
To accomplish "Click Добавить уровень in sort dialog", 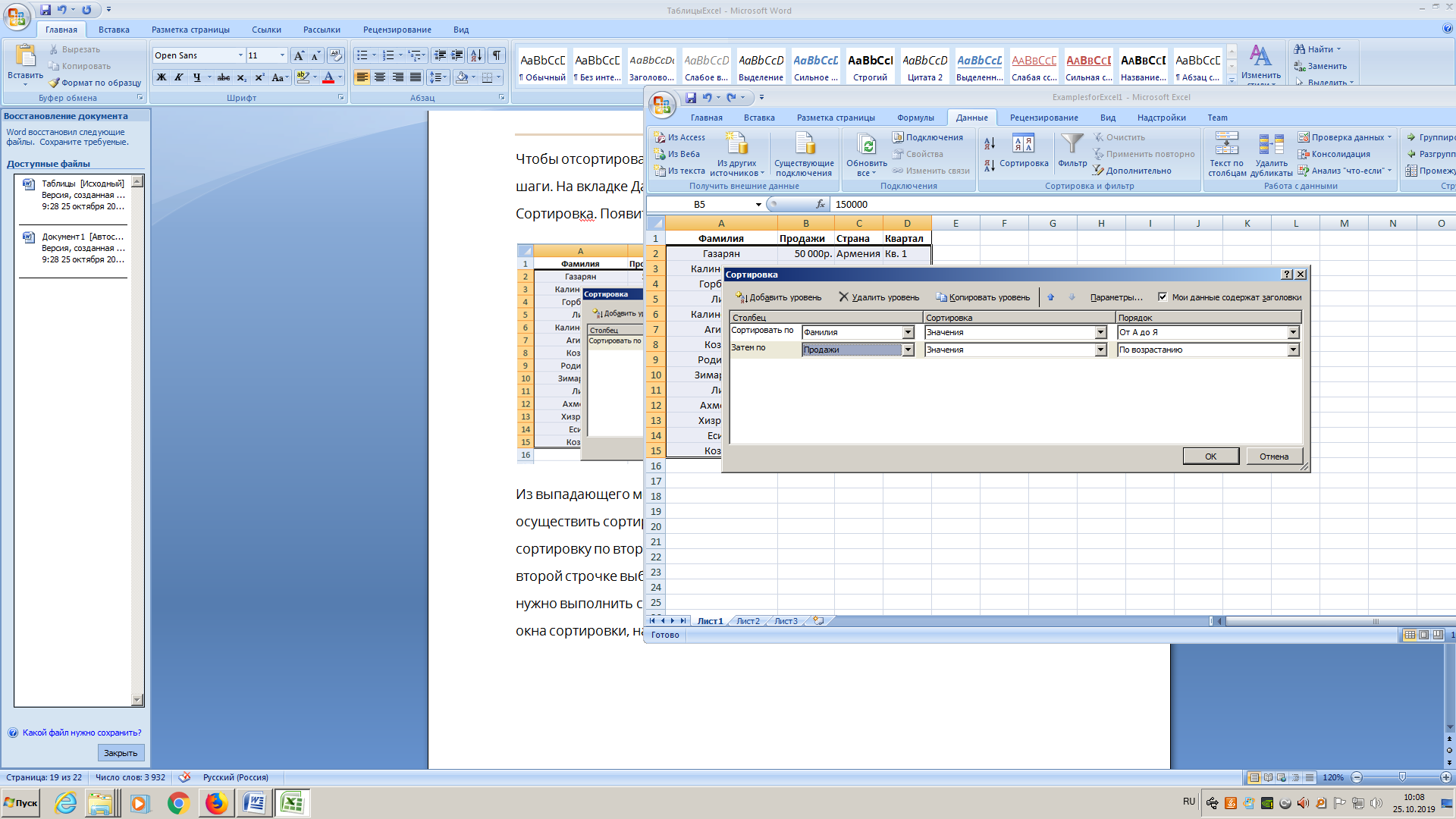I will click(x=778, y=297).
